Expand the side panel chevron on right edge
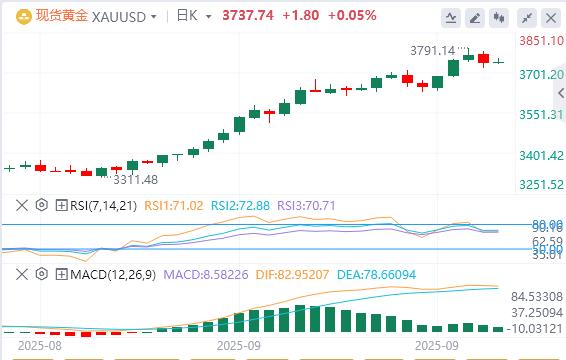This screenshot has width=566, height=360. click(561, 93)
